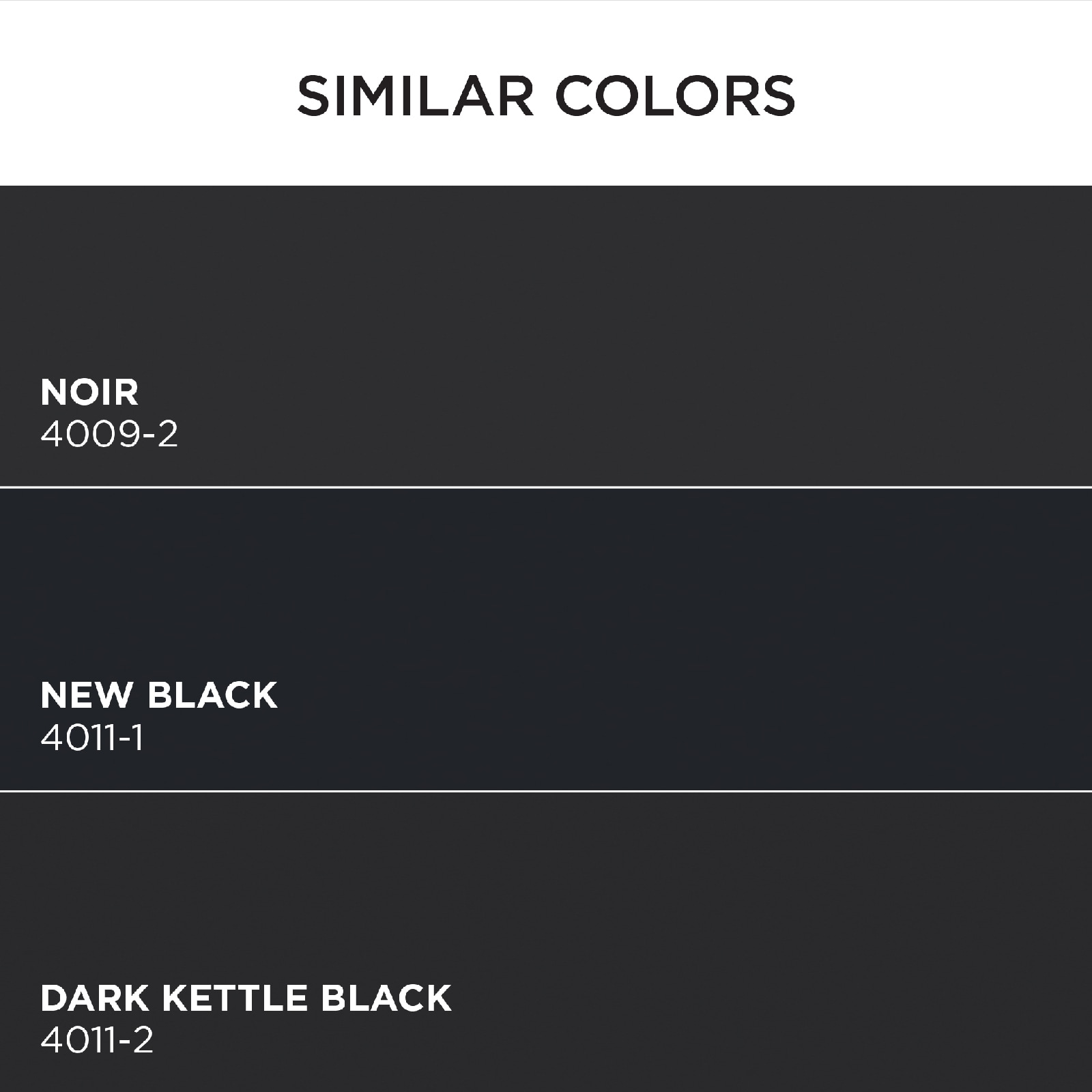This screenshot has width=1092, height=1092.
Task: Click the NOIR color name label
Action: 89,392
